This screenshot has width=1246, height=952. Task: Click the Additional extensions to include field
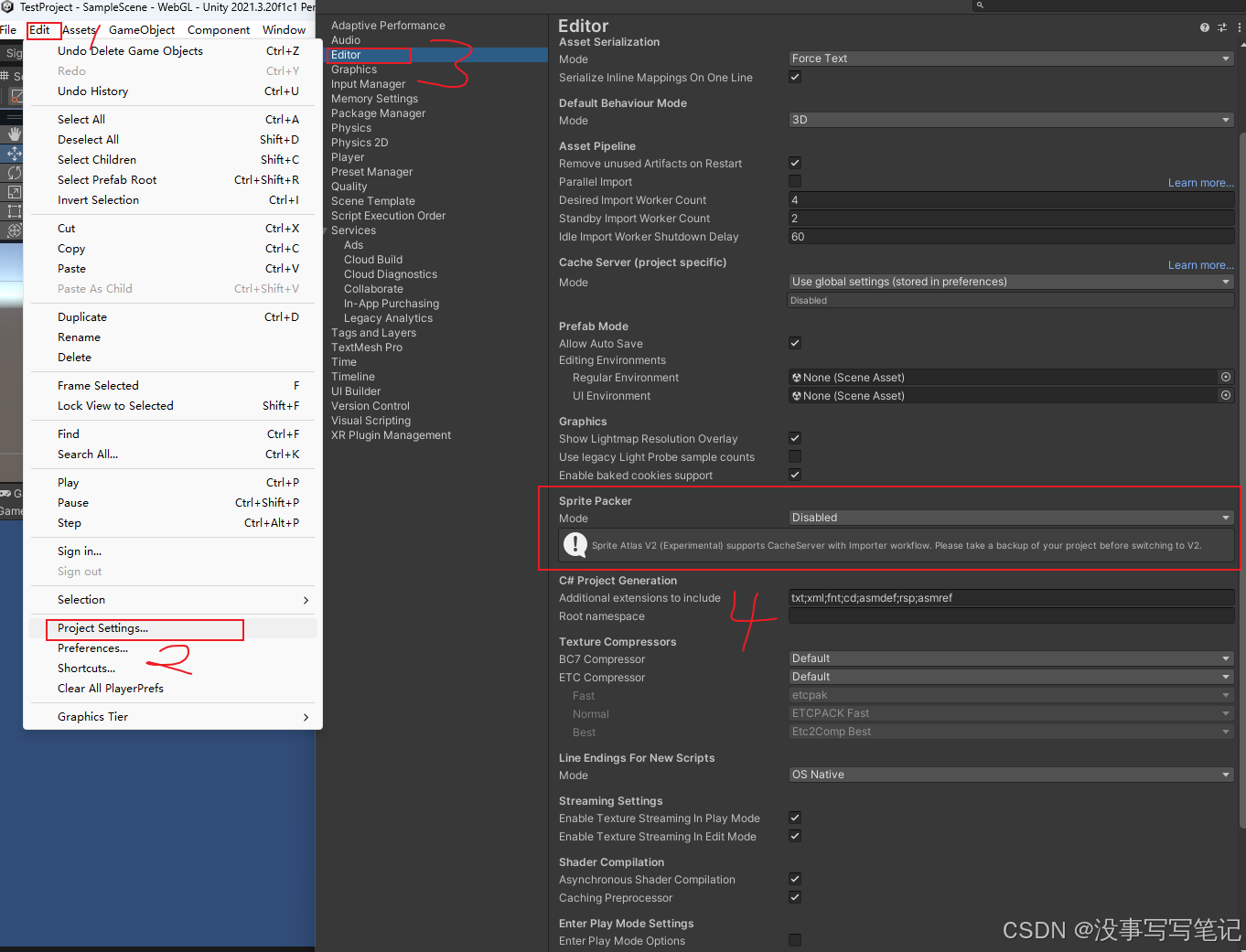[x=1011, y=597]
